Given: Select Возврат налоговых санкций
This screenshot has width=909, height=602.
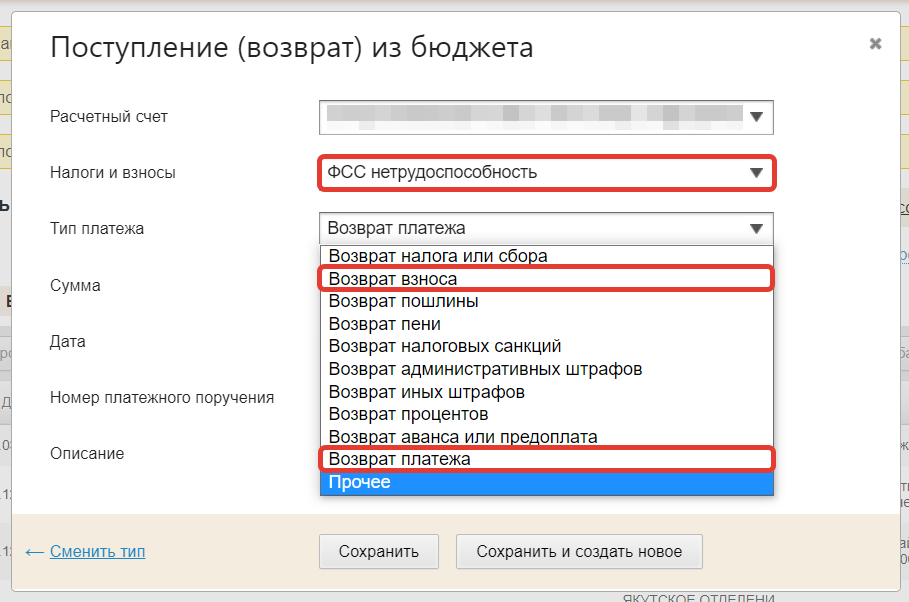Looking at the screenshot, I should point(445,346).
